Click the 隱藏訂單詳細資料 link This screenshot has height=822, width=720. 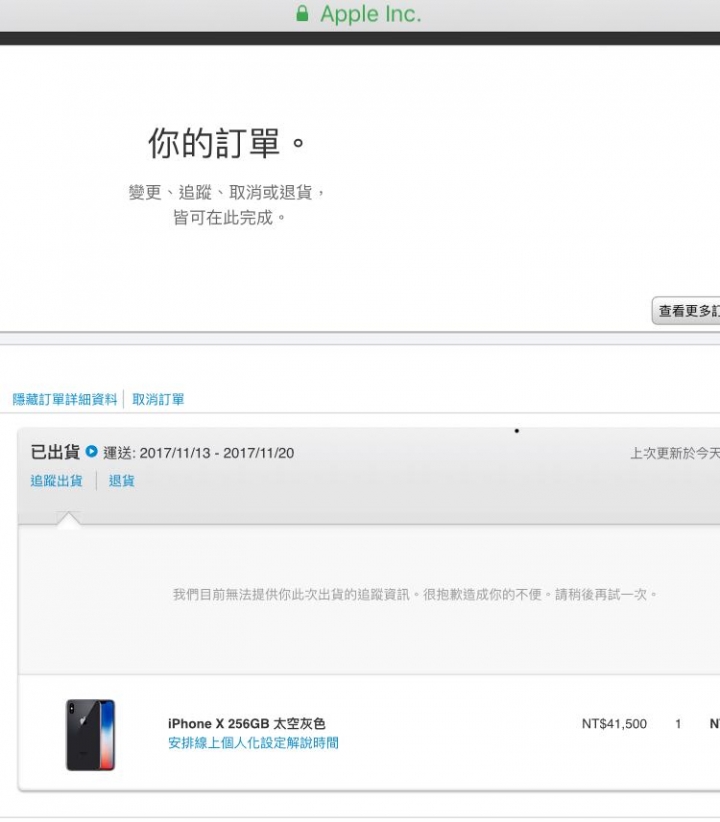coord(65,399)
